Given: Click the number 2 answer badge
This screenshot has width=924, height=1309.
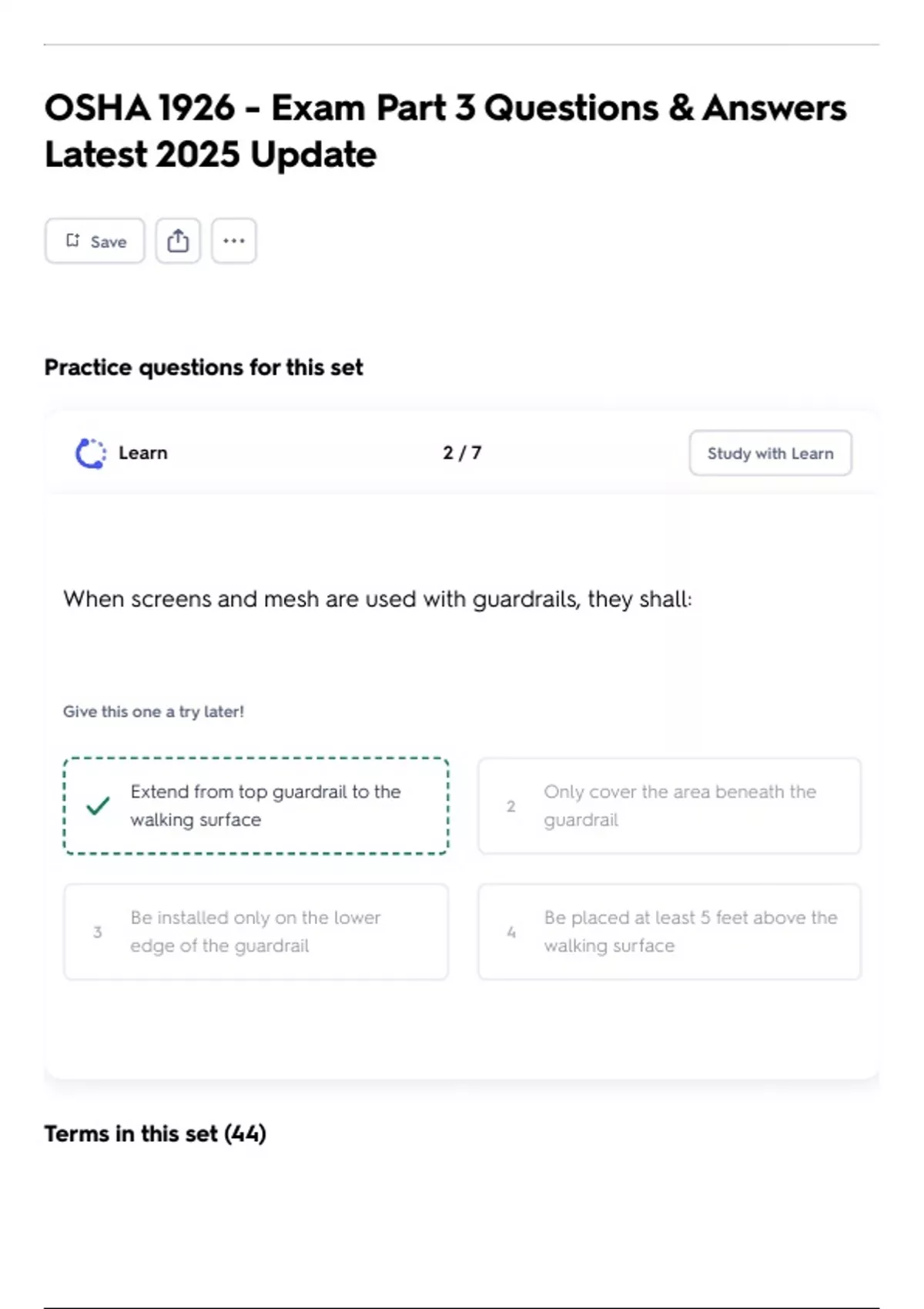Looking at the screenshot, I should 511,806.
